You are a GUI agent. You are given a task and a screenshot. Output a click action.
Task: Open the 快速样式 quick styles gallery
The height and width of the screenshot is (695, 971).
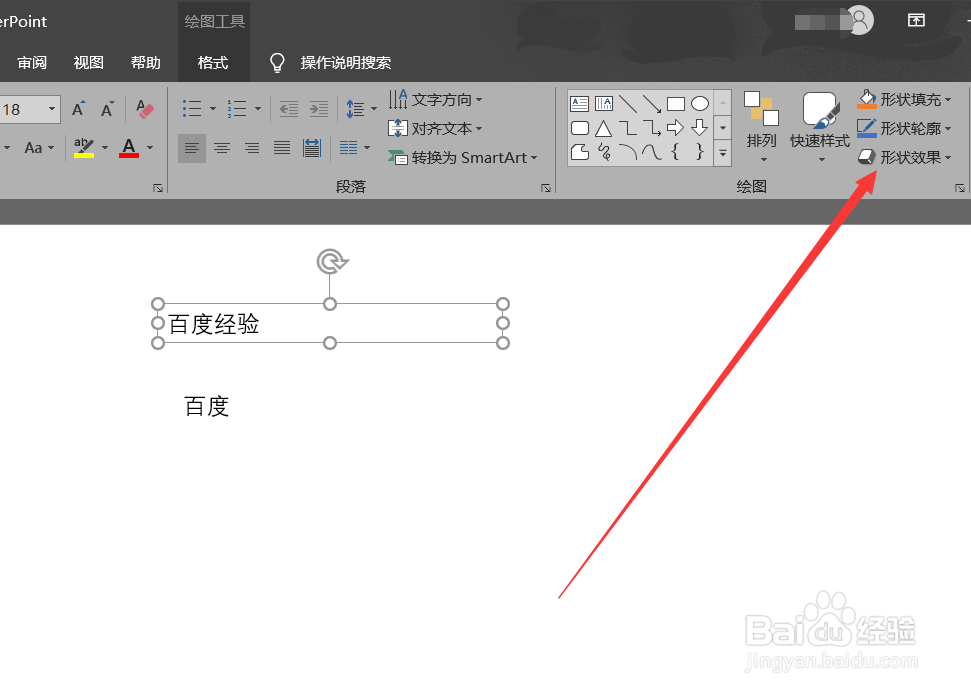point(820,127)
